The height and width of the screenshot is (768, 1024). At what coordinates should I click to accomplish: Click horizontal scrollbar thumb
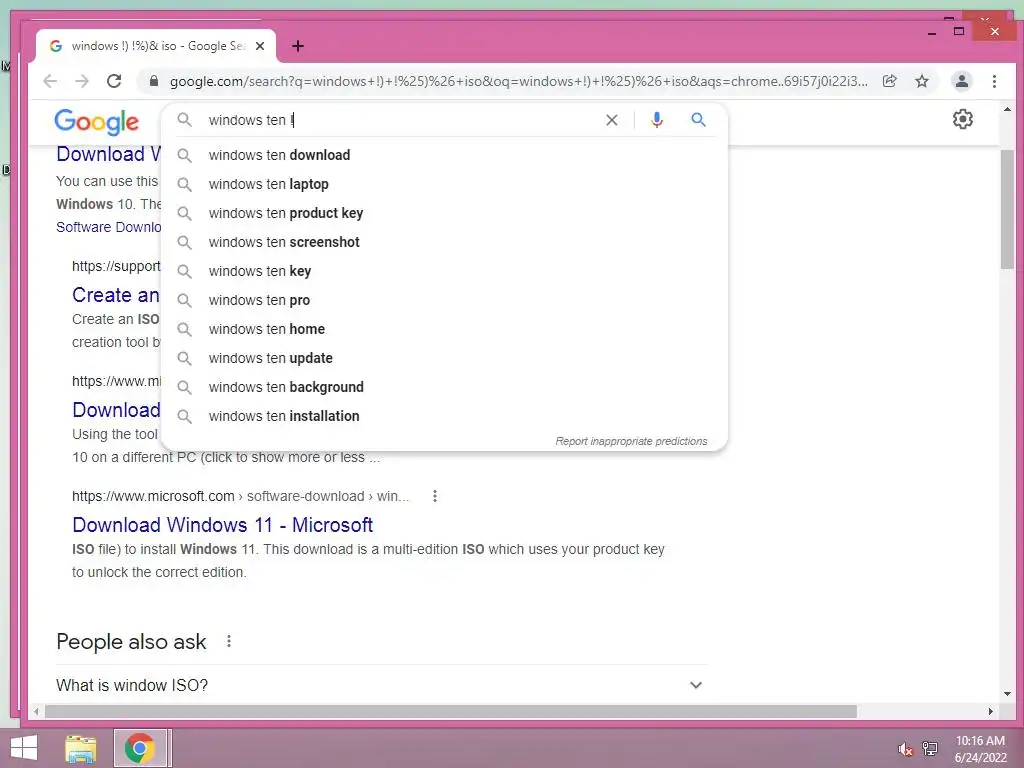[451, 711]
